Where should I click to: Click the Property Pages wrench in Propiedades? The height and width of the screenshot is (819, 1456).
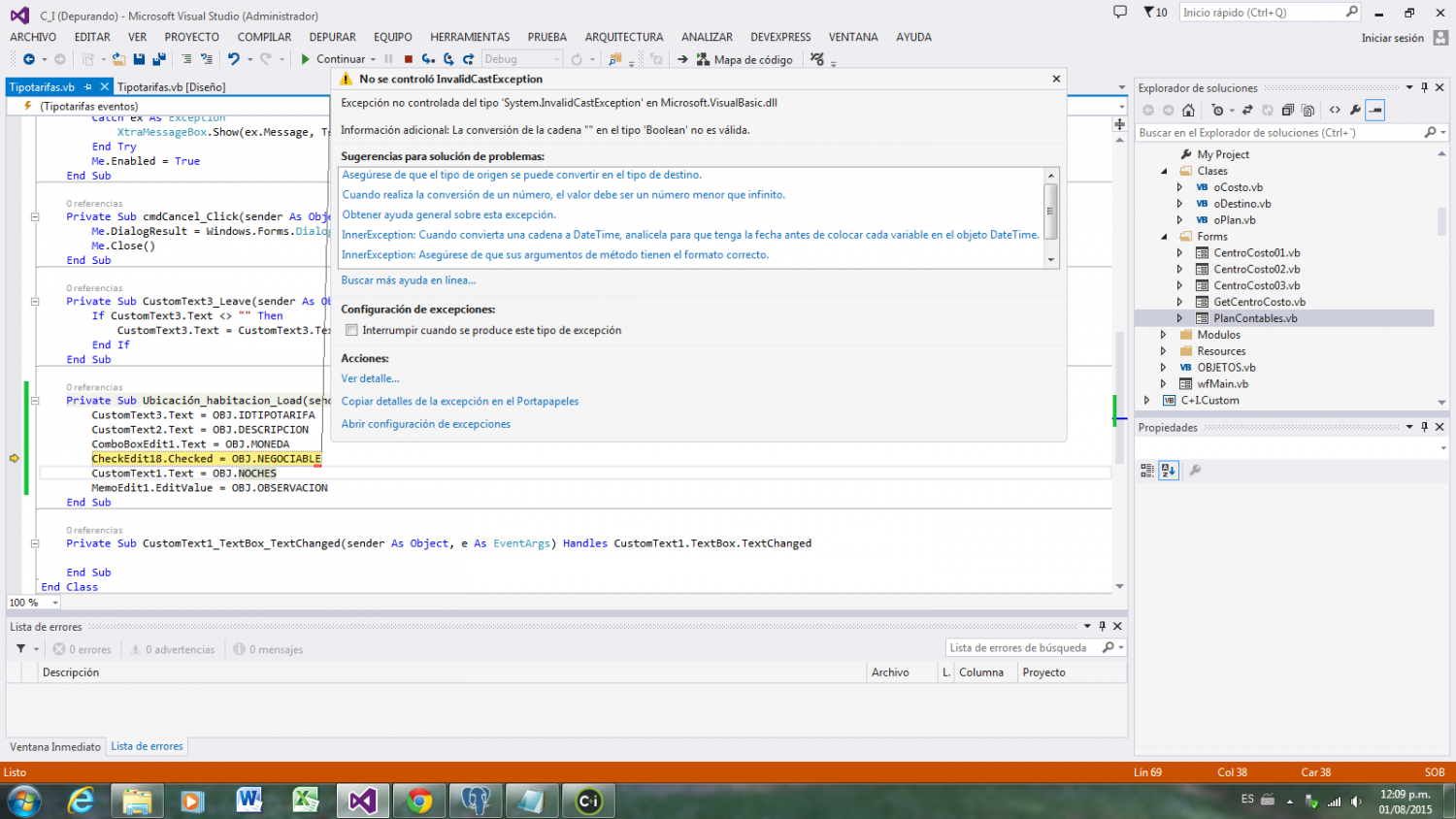click(x=1195, y=471)
